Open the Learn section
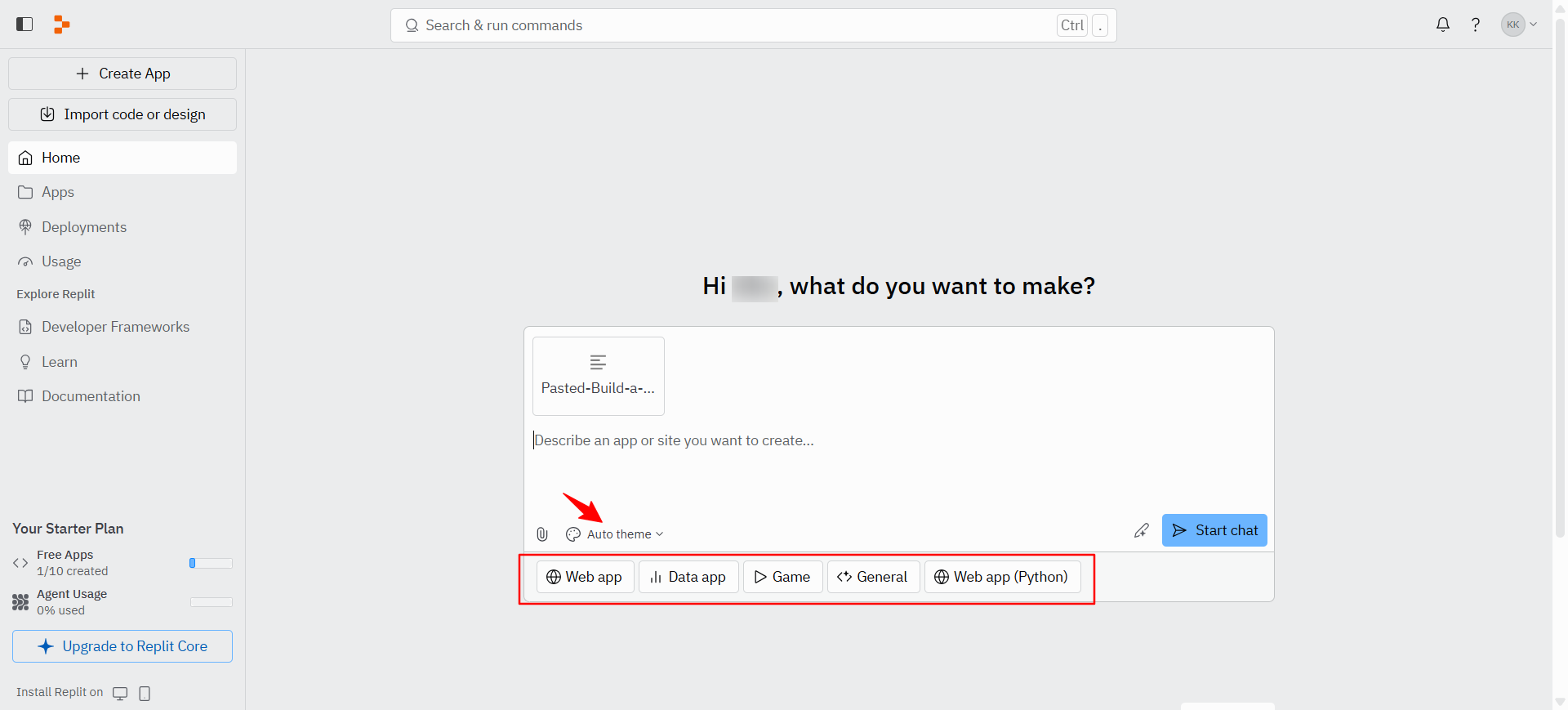The width and height of the screenshot is (1568, 710). point(122,362)
